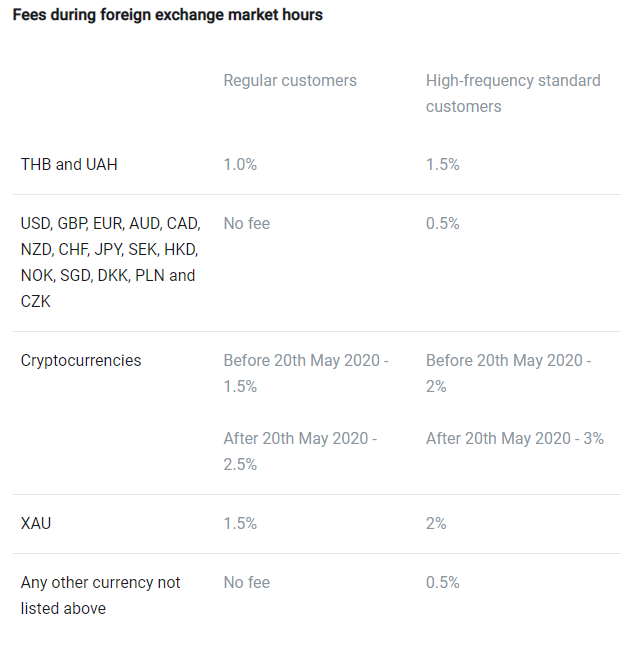Select 'After 20th May 2020 - 3%' text
The image size is (630, 661).
click(515, 438)
